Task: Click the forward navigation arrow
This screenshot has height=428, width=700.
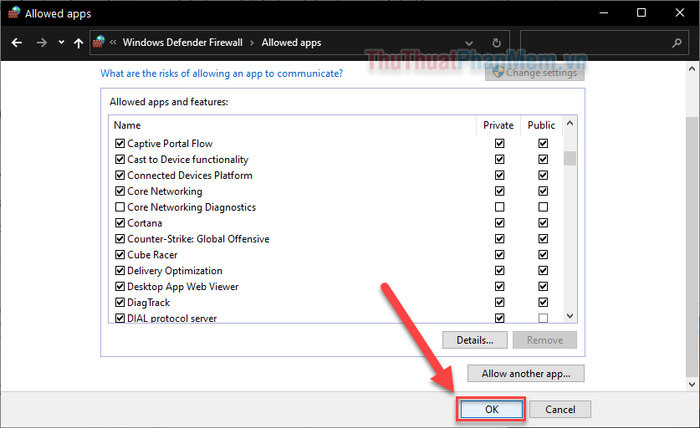Action: pos(42,43)
